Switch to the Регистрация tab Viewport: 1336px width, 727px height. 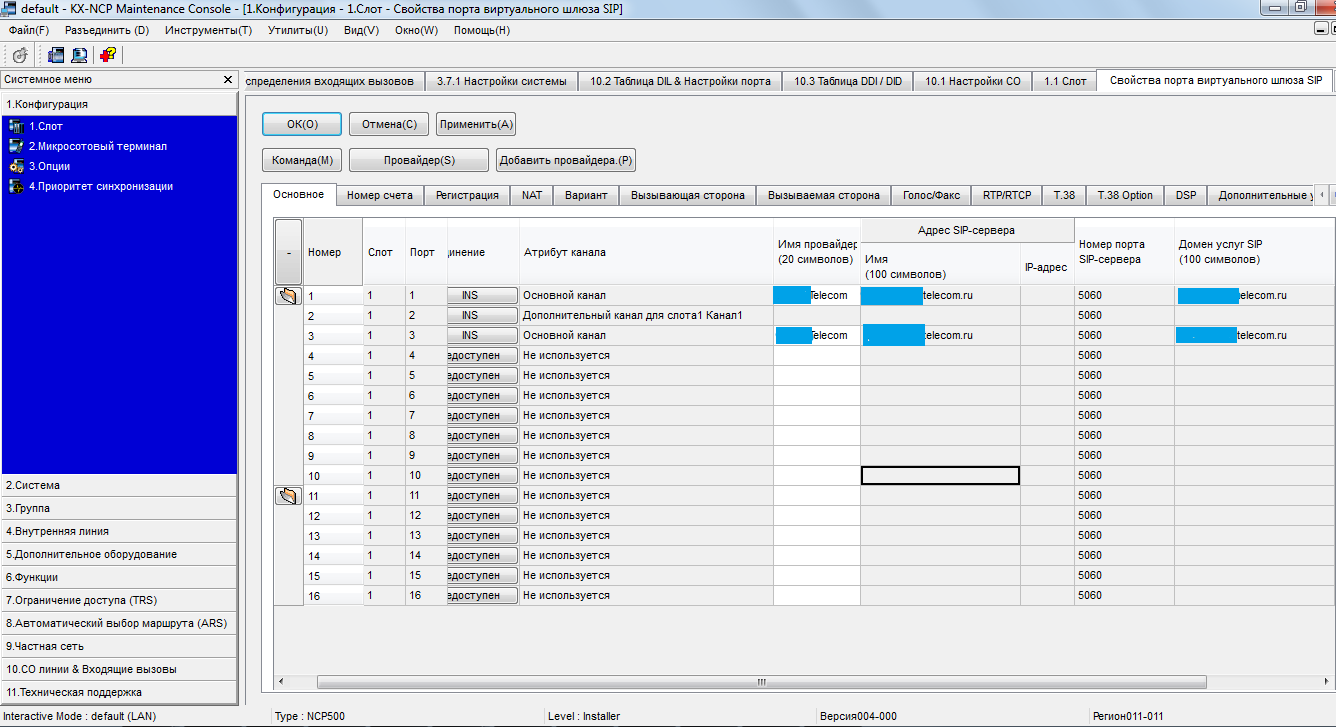click(x=467, y=195)
